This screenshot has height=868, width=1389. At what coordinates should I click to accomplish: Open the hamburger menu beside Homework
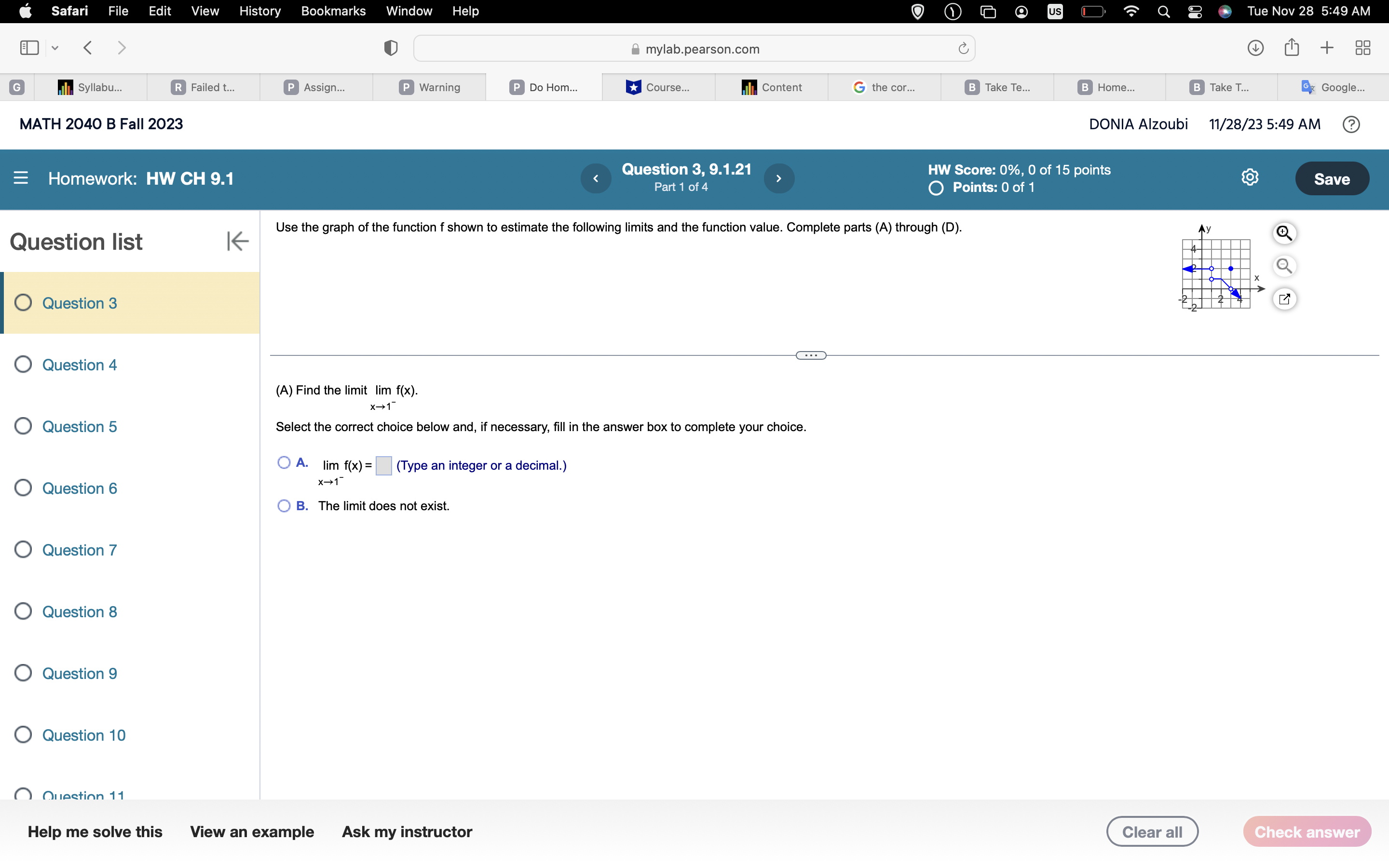(x=21, y=178)
